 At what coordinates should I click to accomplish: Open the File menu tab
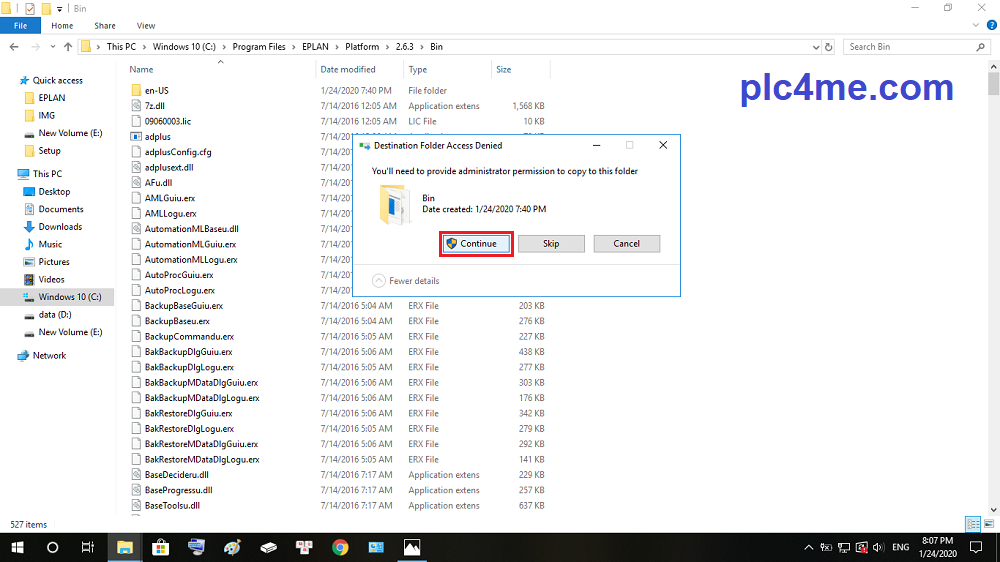point(20,25)
